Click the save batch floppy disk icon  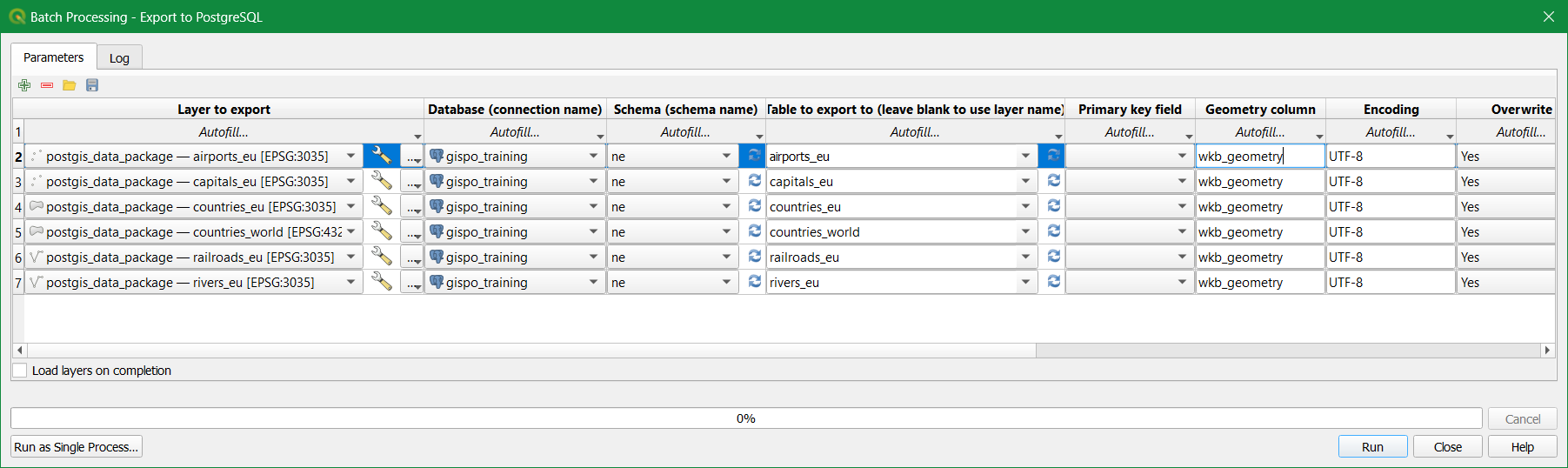point(92,85)
